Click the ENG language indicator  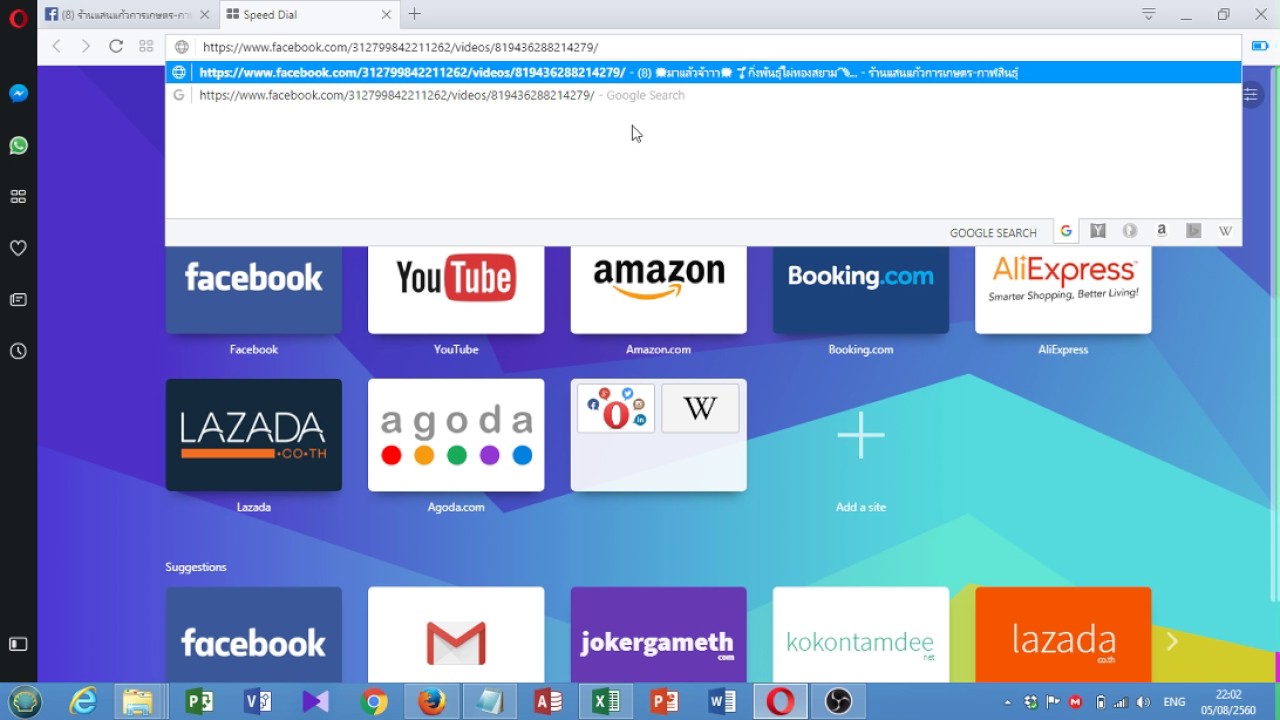point(1174,702)
